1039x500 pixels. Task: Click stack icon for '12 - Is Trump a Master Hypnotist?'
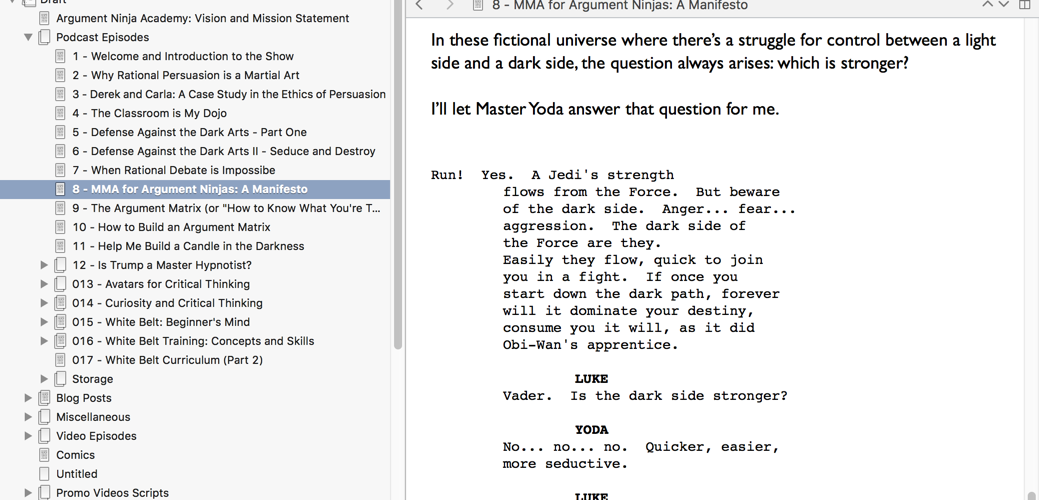click(x=61, y=266)
